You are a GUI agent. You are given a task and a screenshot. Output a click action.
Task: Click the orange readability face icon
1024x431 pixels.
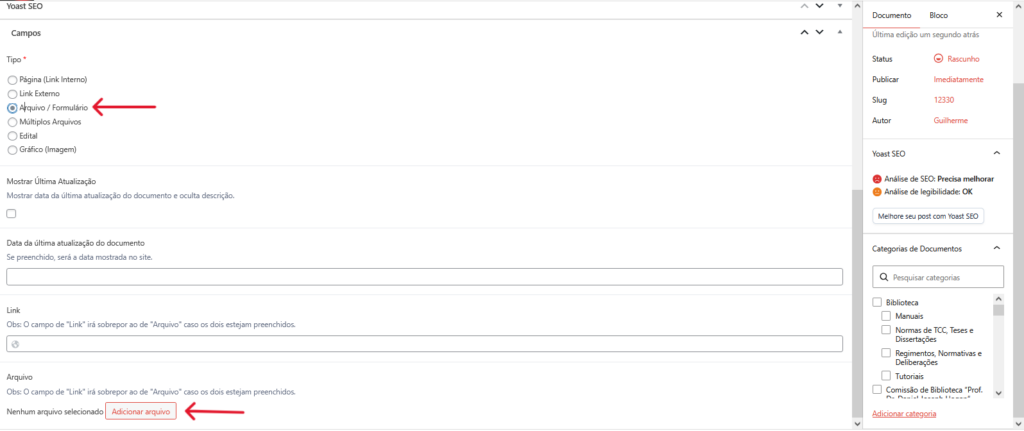coord(878,191)
